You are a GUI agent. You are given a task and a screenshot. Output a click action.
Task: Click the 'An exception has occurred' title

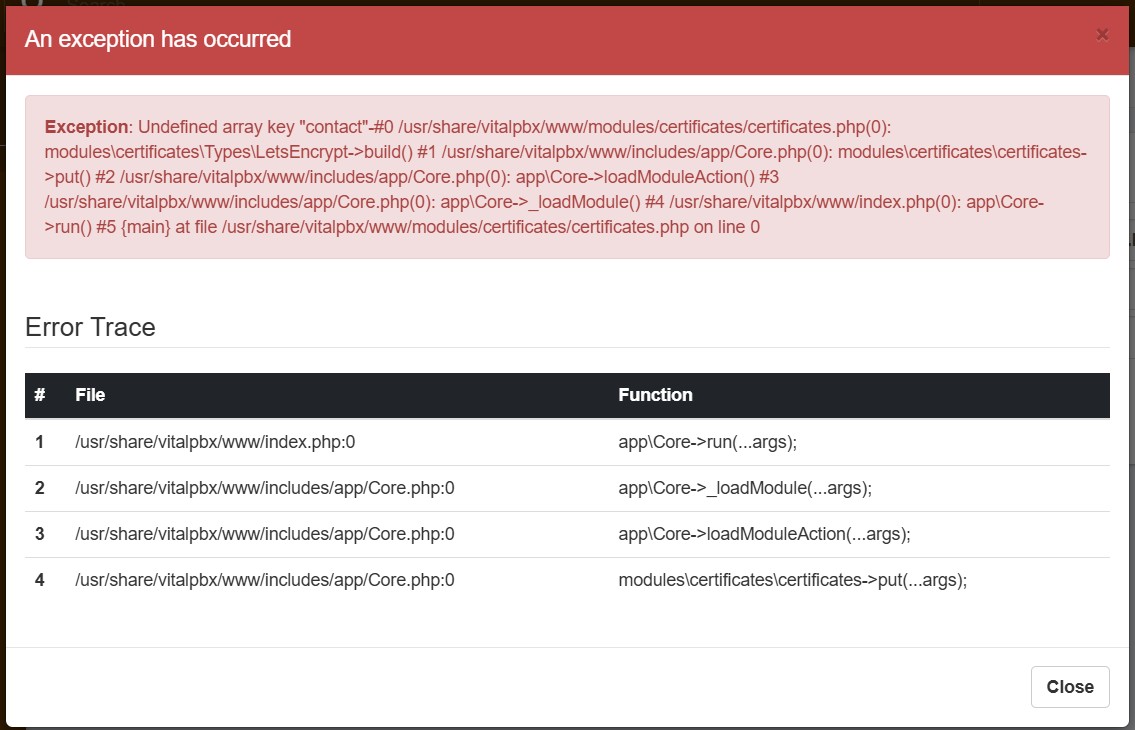(158, 40)
